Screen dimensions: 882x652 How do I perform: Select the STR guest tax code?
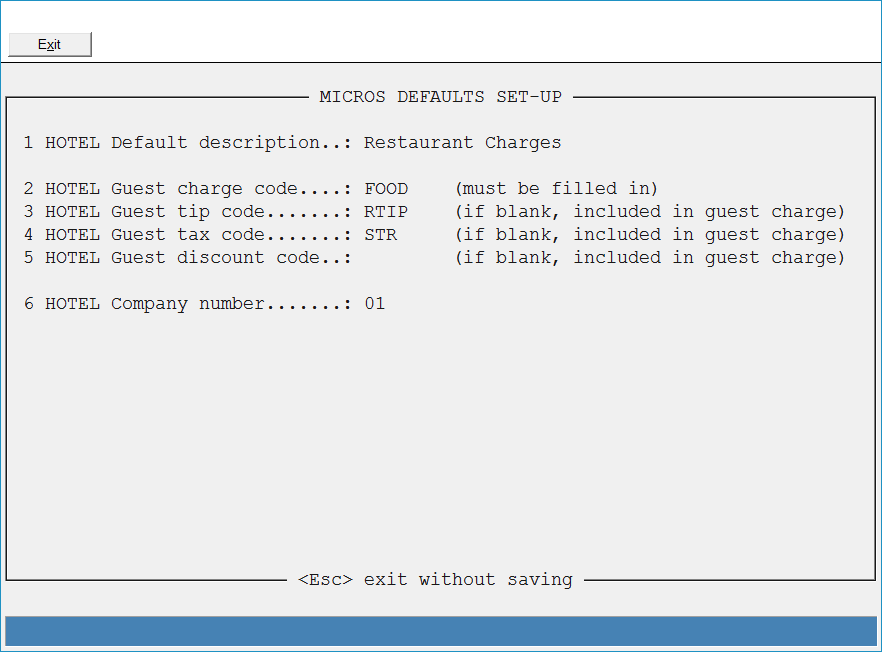380,235
